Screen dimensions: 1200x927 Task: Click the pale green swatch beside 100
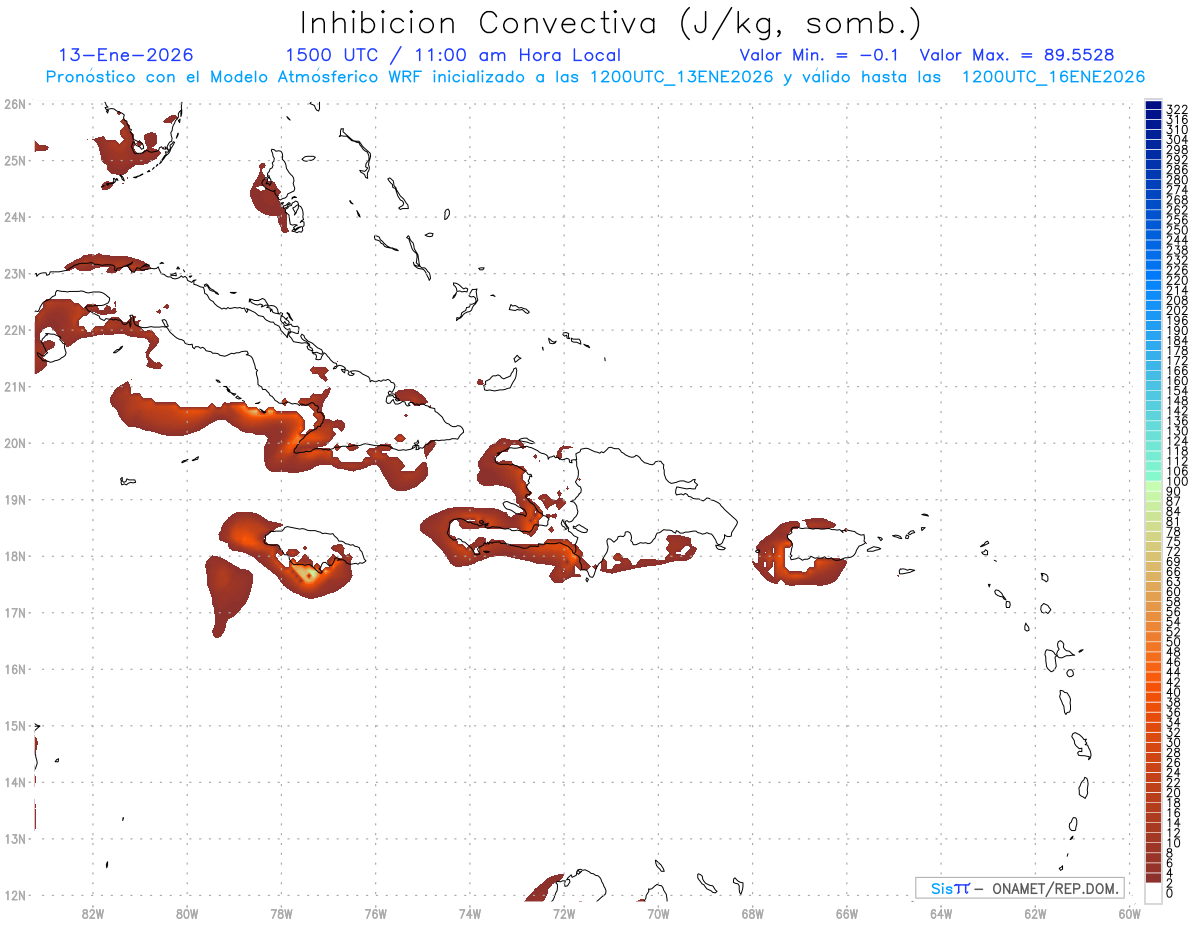pos(1153,485)
